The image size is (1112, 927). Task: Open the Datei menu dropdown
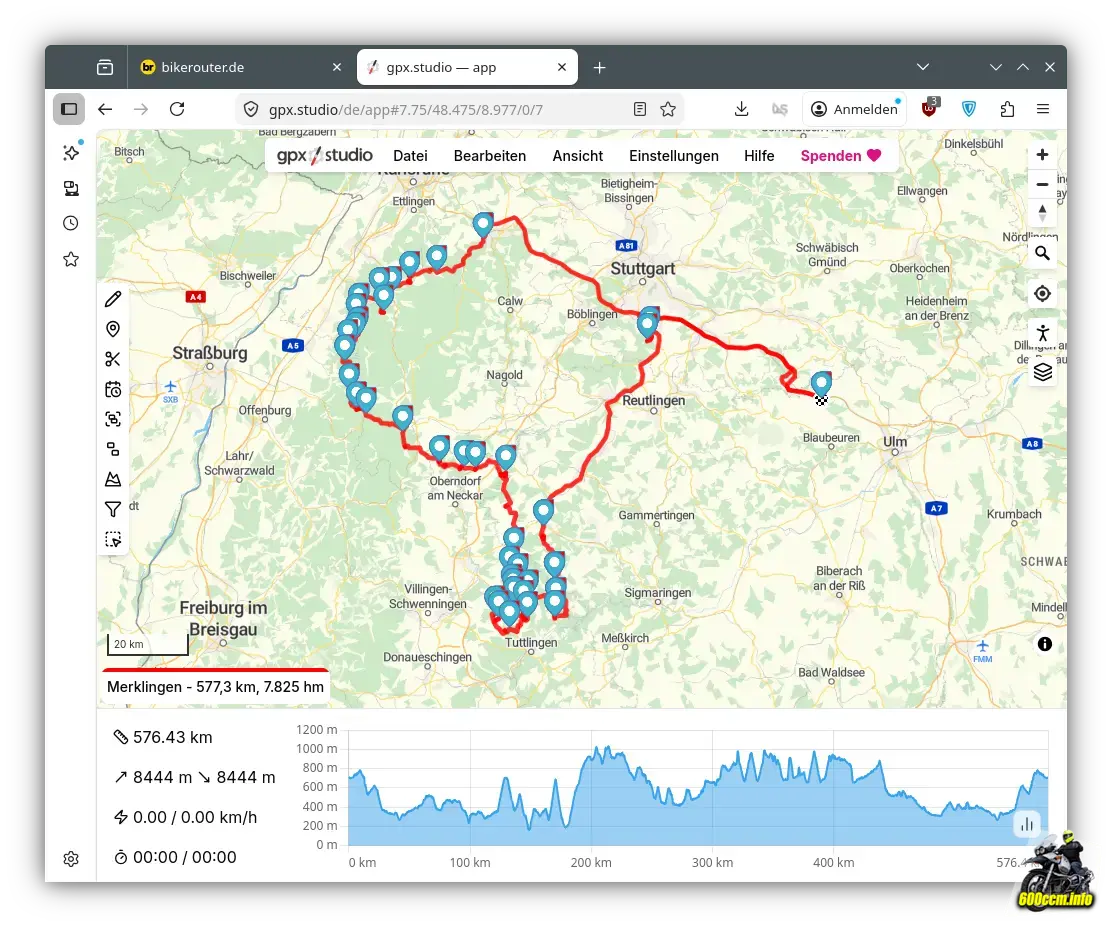click(410, 156)
